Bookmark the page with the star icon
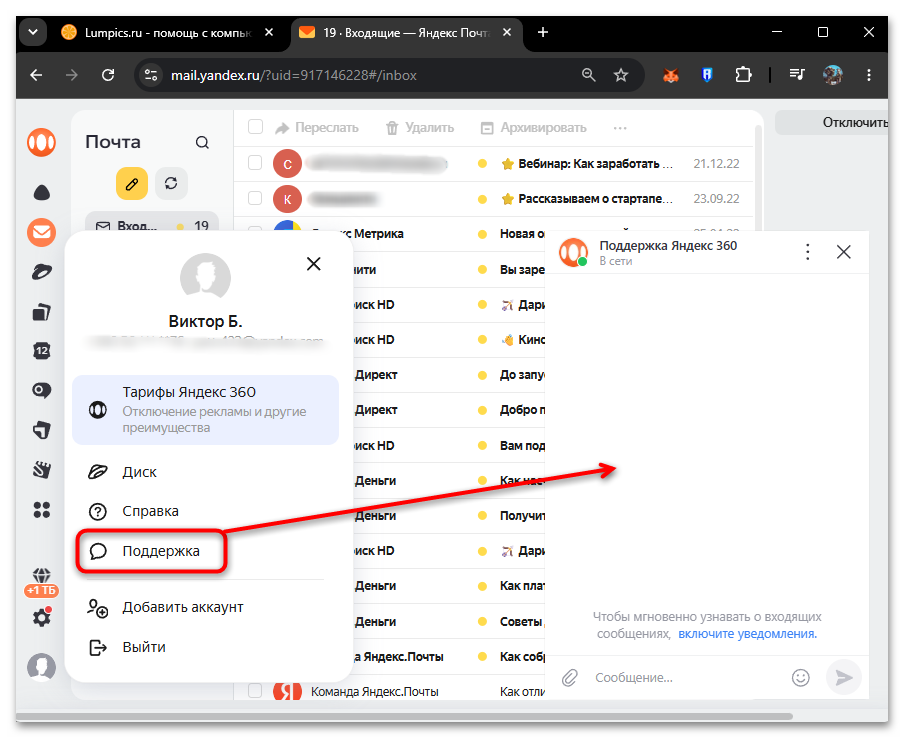This screenshot has width=904, height=738. click(x=620, y=75)
